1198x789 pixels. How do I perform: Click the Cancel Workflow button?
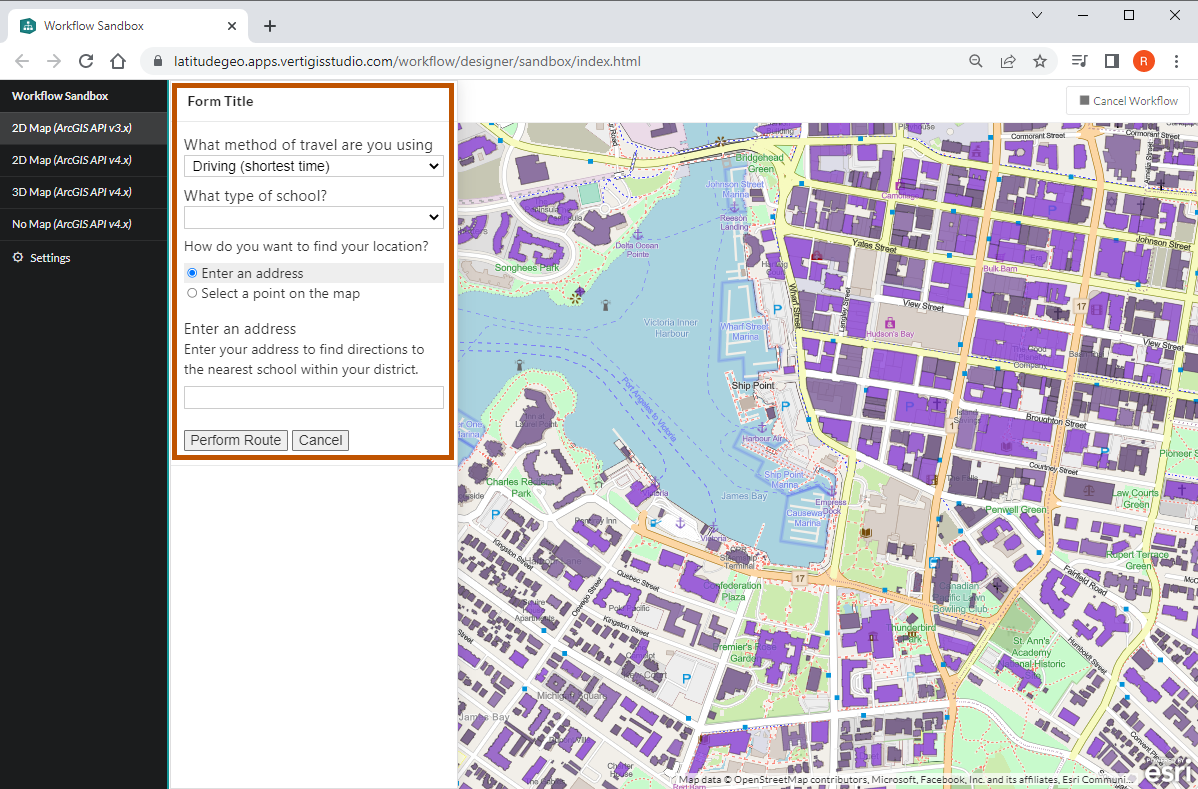(x=1128, y=100)
